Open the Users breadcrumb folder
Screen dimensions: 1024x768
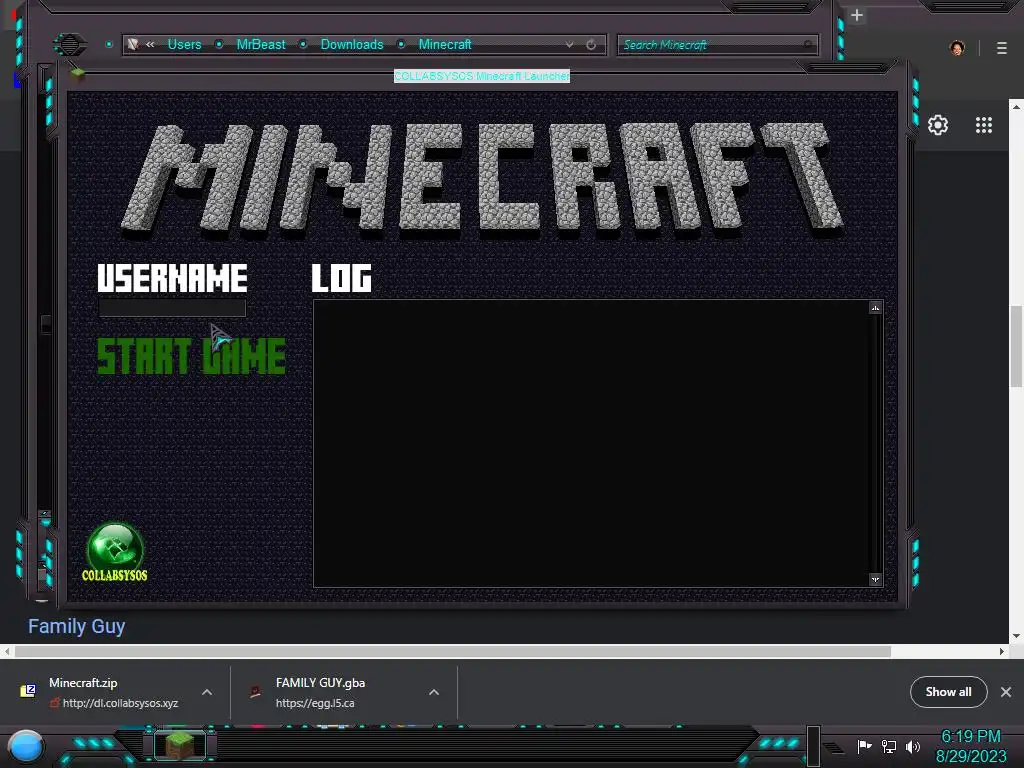click(184, 44)
